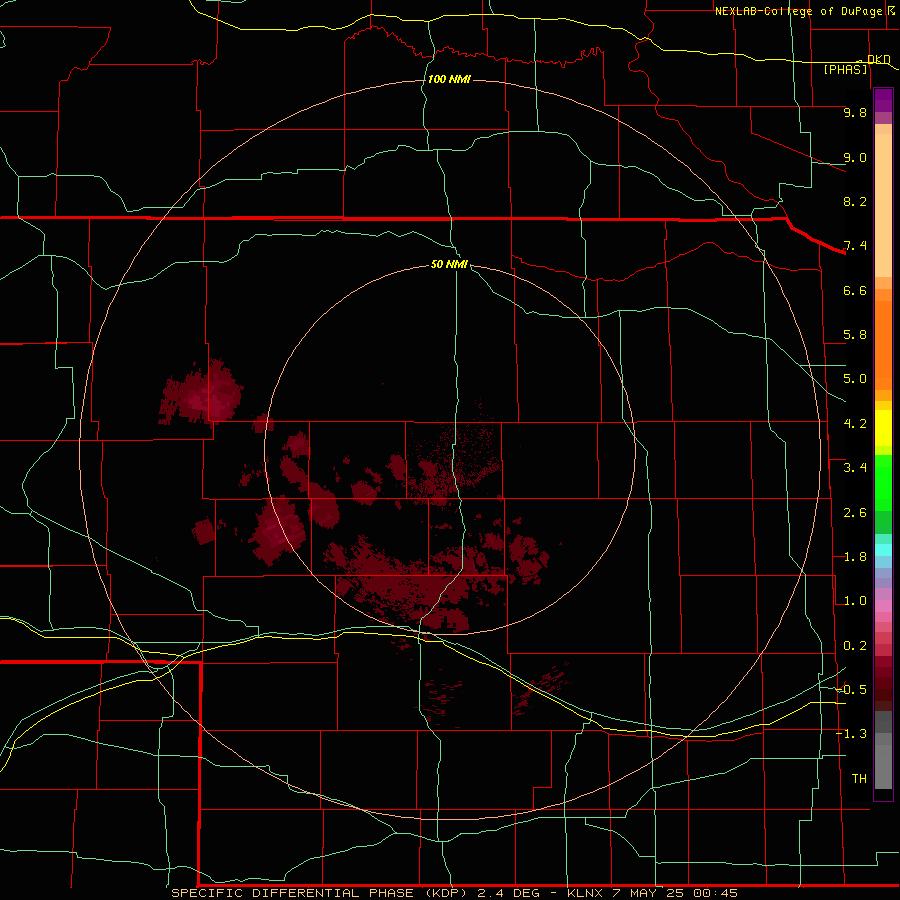
Task: Click the 5.8 value on the color scale
Action: 855,335
